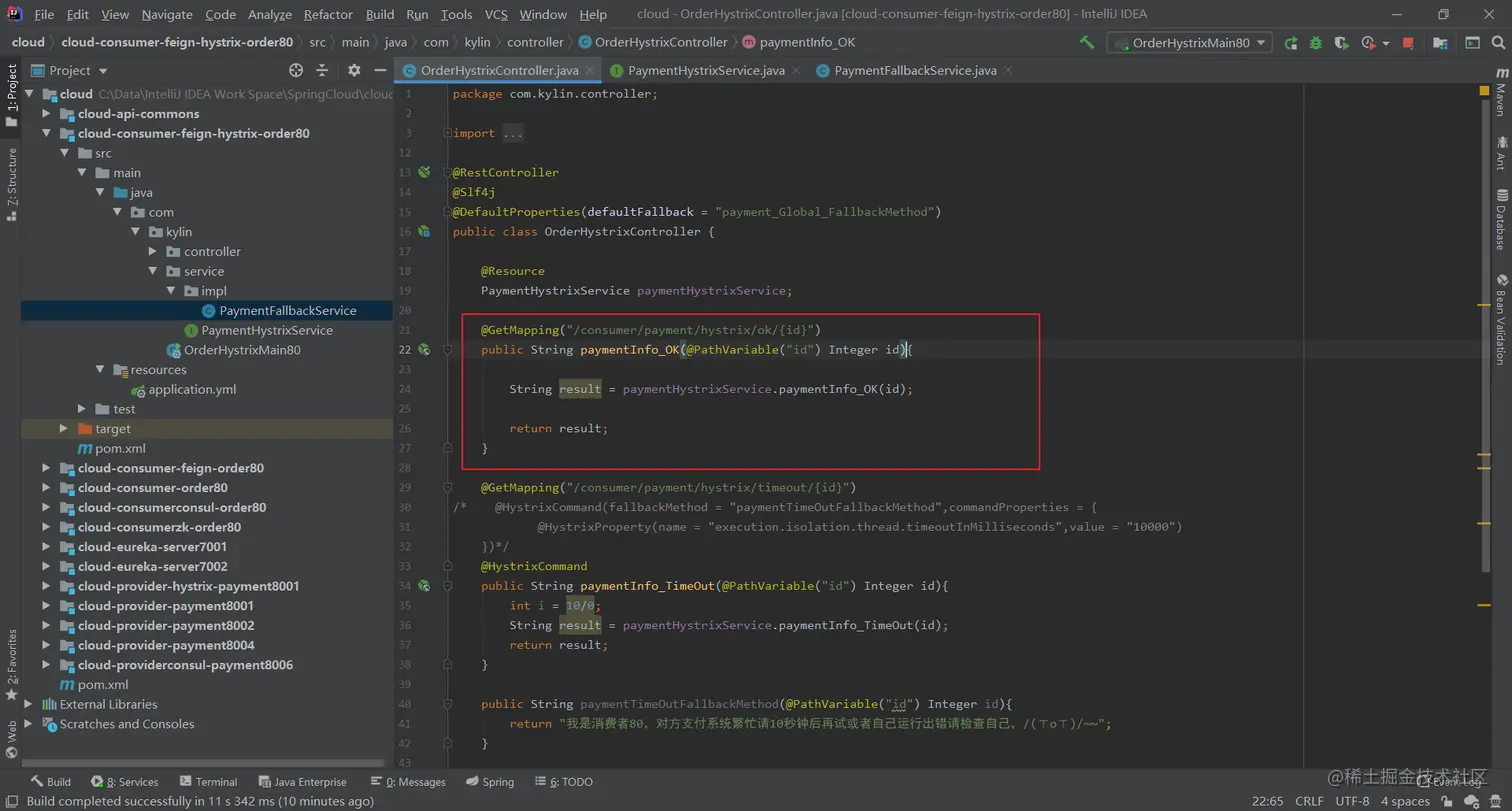Open Search Everywhere magnifier icon
This screenshot has width=1512, height=811.
(1498, 43)
